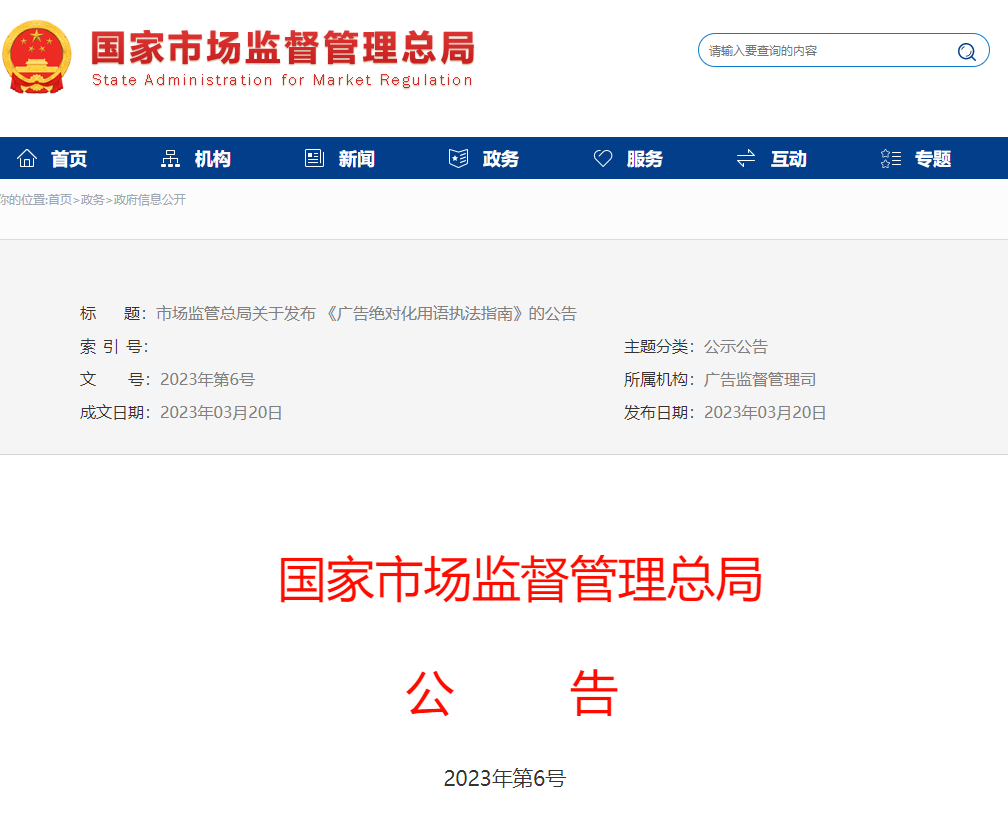Open the 首页 navigation menu item
The height and width of the screenshot is (816, 1008).
pos(69,159)
